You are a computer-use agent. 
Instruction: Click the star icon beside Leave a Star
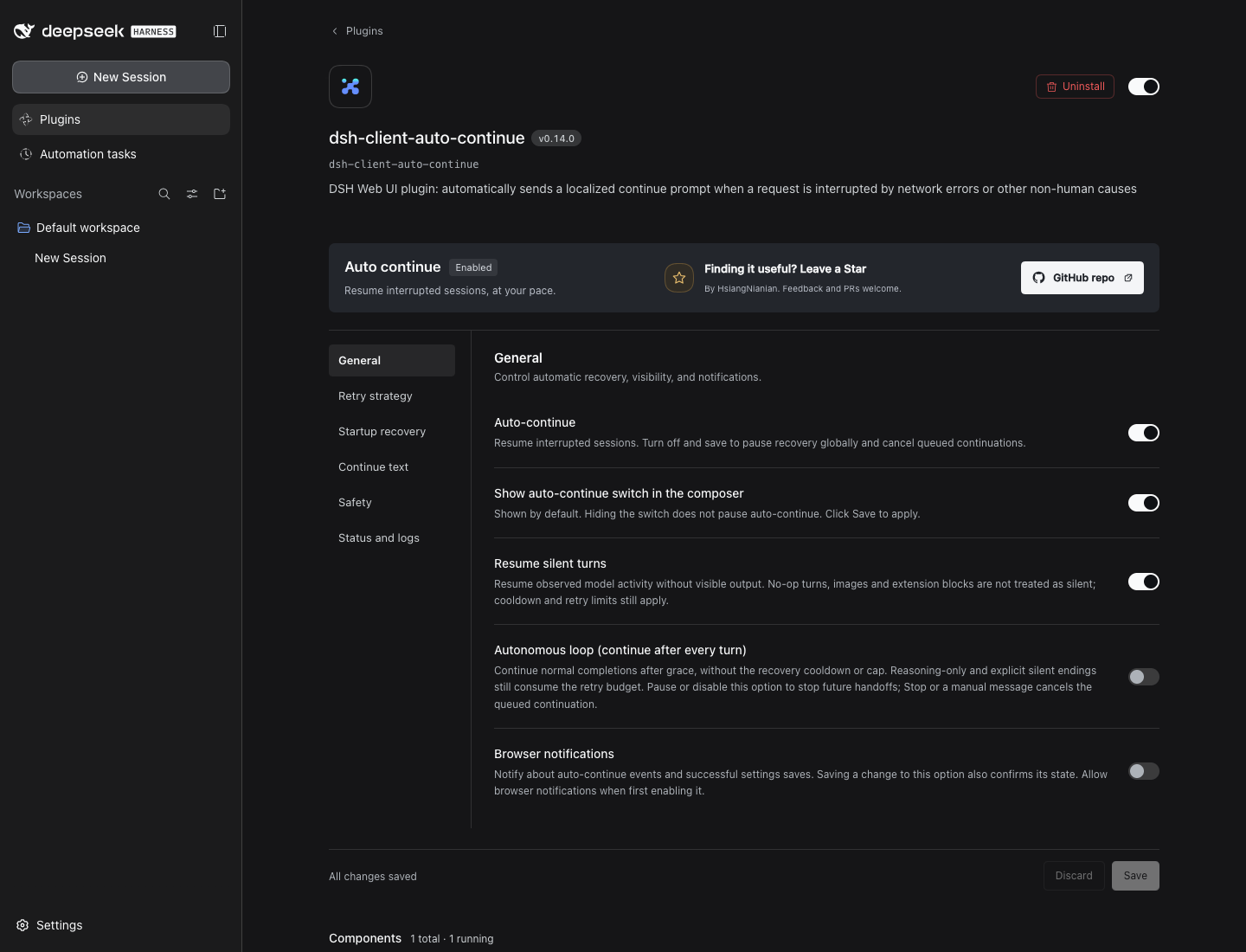click(679, 278)
